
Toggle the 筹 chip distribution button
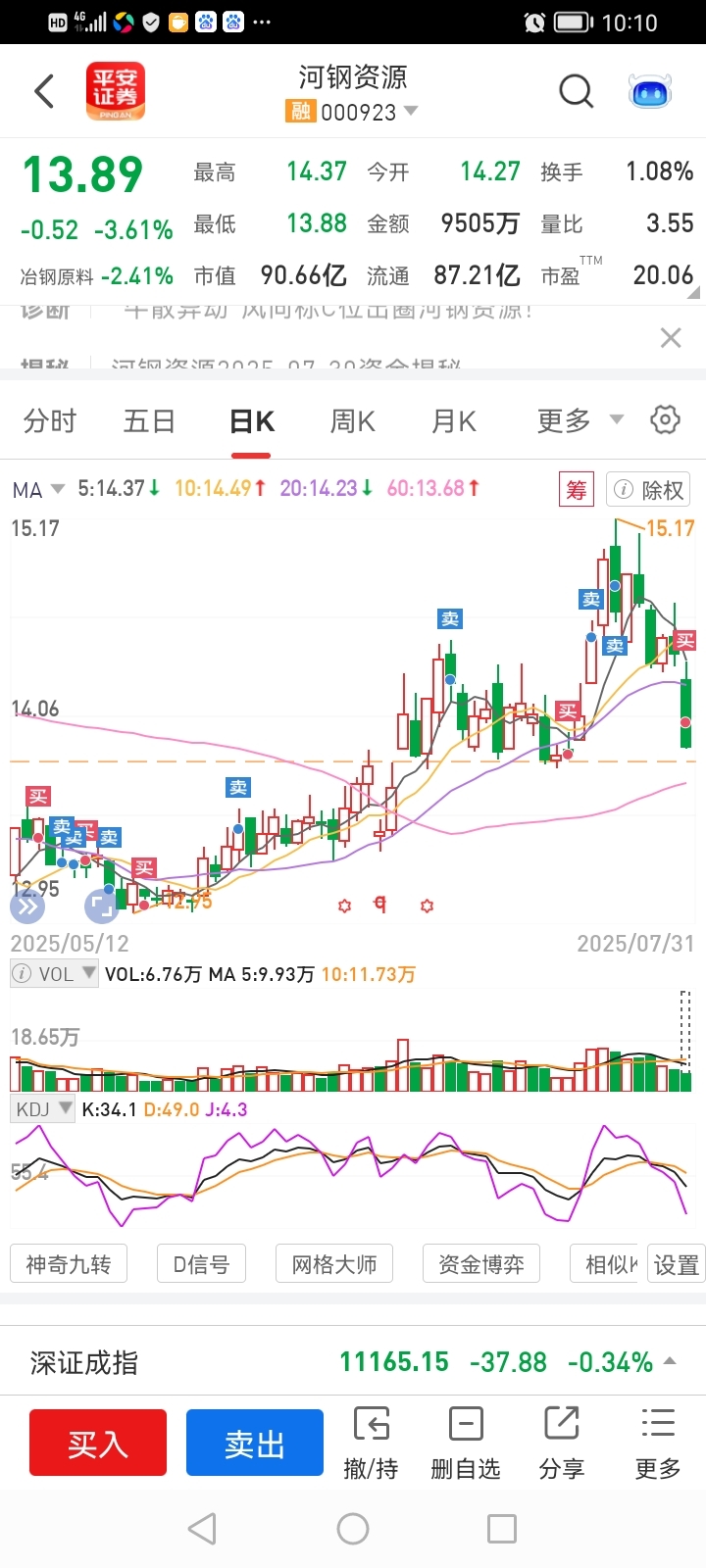click(x=576, y=489)
